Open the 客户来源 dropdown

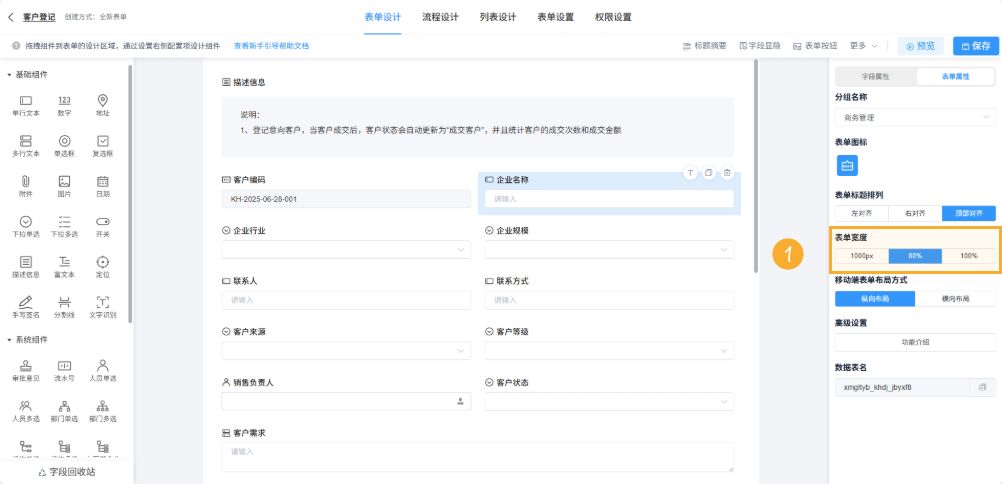pos(346,351)
